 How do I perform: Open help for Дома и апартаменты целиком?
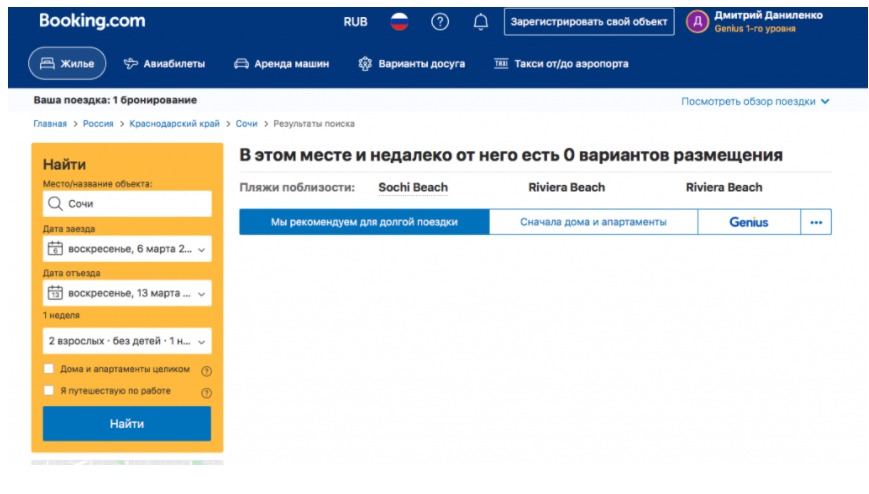[206, 371]
